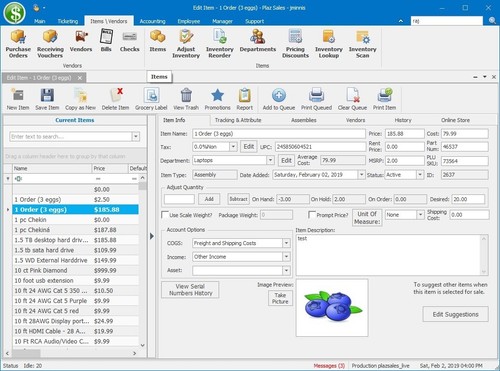Collapse the Current Items panel arrow

[x=152, y=236]
